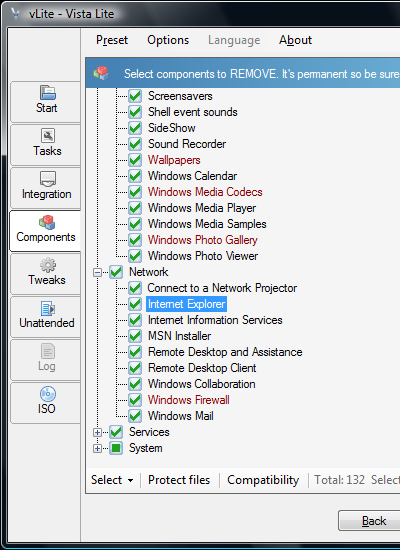Open the Start page icon in sidebar
The image size is (400, 550).
click(x=47, y=93)
